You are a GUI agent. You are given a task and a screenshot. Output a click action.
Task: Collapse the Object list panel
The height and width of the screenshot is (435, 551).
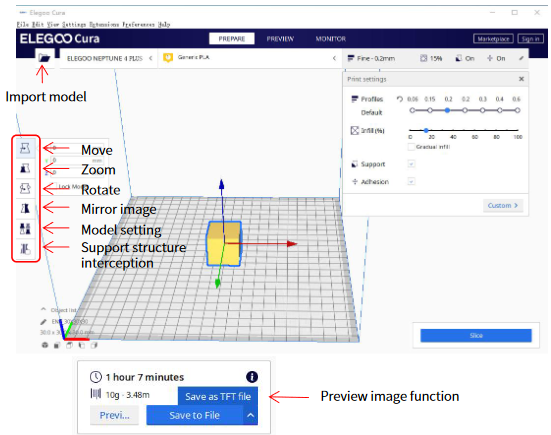(x=43, y=310)
